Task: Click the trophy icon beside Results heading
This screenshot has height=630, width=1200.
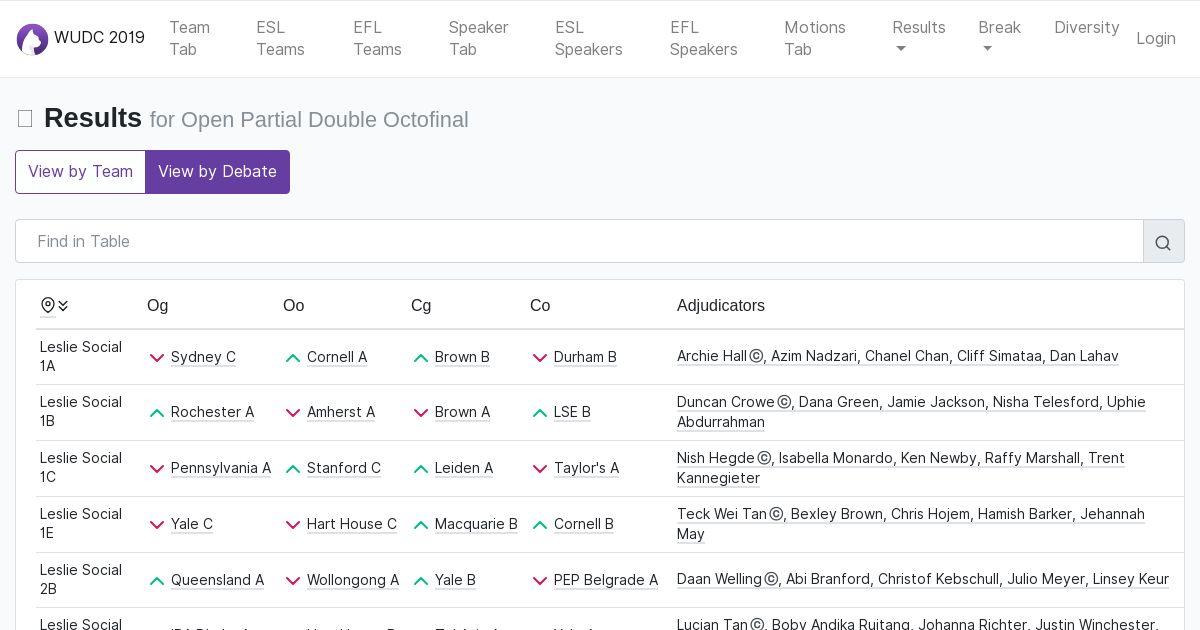Action: pyautogui.click(x=25, y=119)
